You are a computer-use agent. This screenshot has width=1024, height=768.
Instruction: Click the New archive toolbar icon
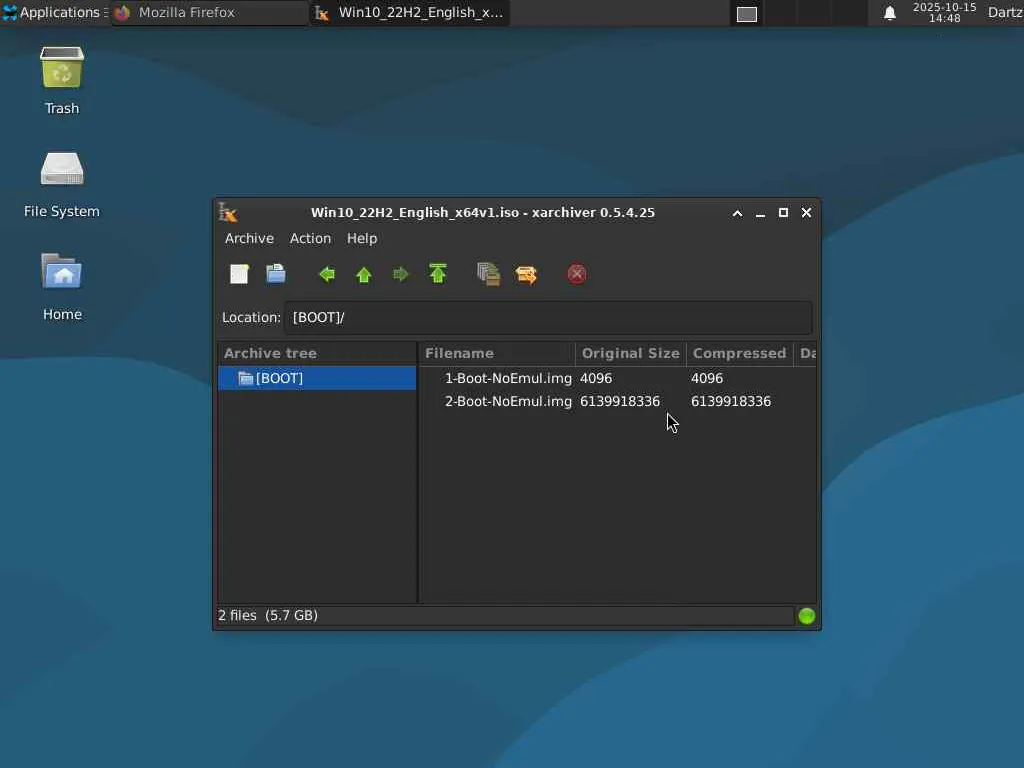(x=239, y=274)
